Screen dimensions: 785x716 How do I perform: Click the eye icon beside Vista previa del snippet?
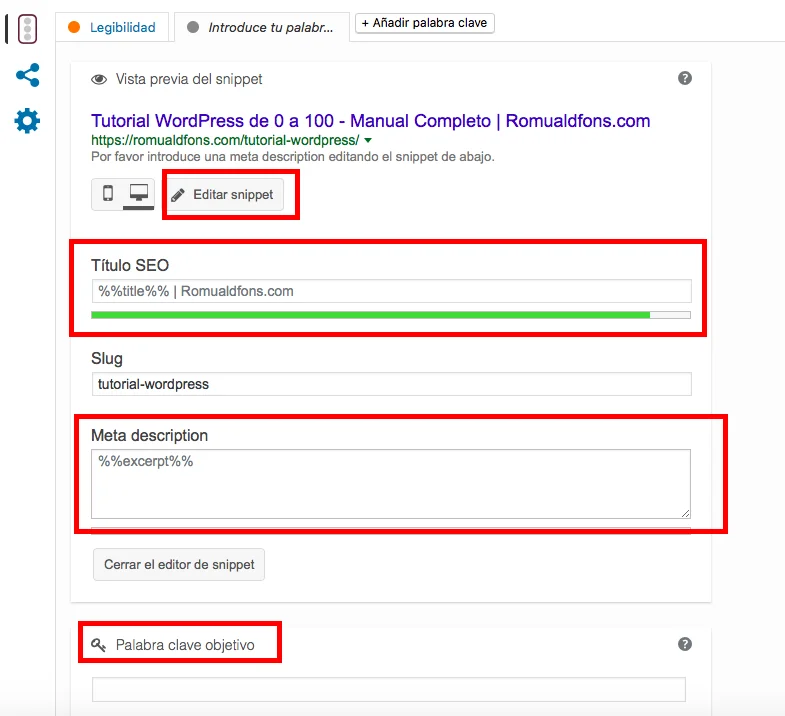99,79
